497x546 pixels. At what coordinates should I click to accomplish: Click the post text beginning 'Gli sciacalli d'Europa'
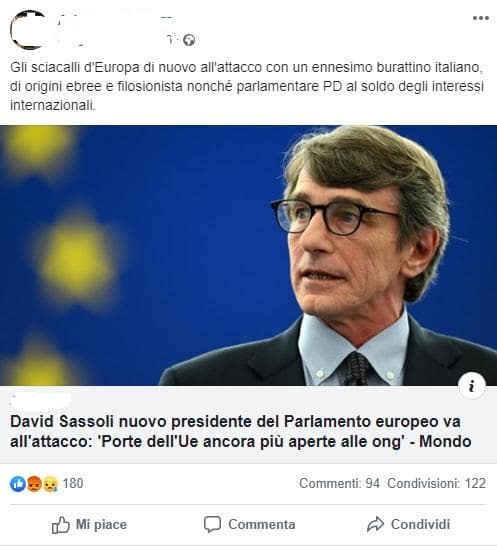coord(247,86)
